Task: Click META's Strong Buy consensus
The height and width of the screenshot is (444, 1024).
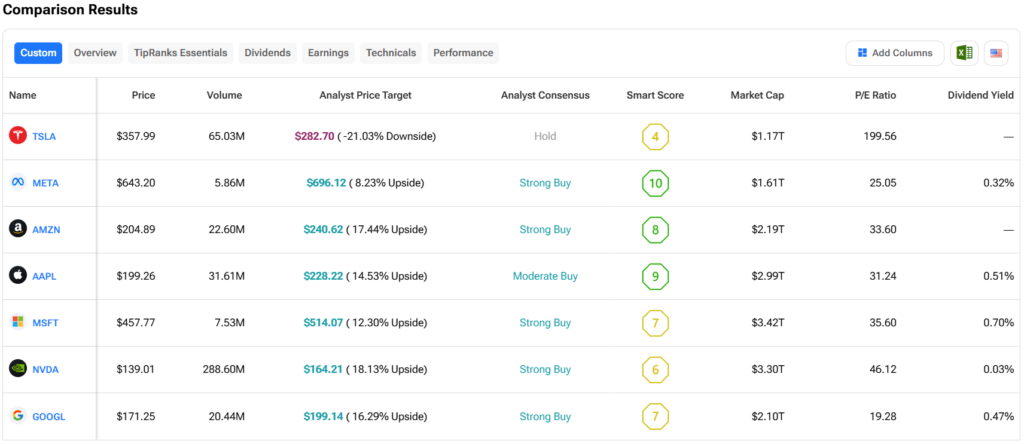Action: pos(545,183)
